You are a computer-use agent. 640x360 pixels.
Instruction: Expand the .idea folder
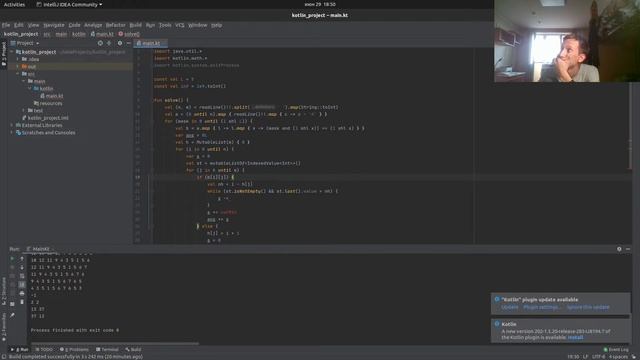[18, 59]
